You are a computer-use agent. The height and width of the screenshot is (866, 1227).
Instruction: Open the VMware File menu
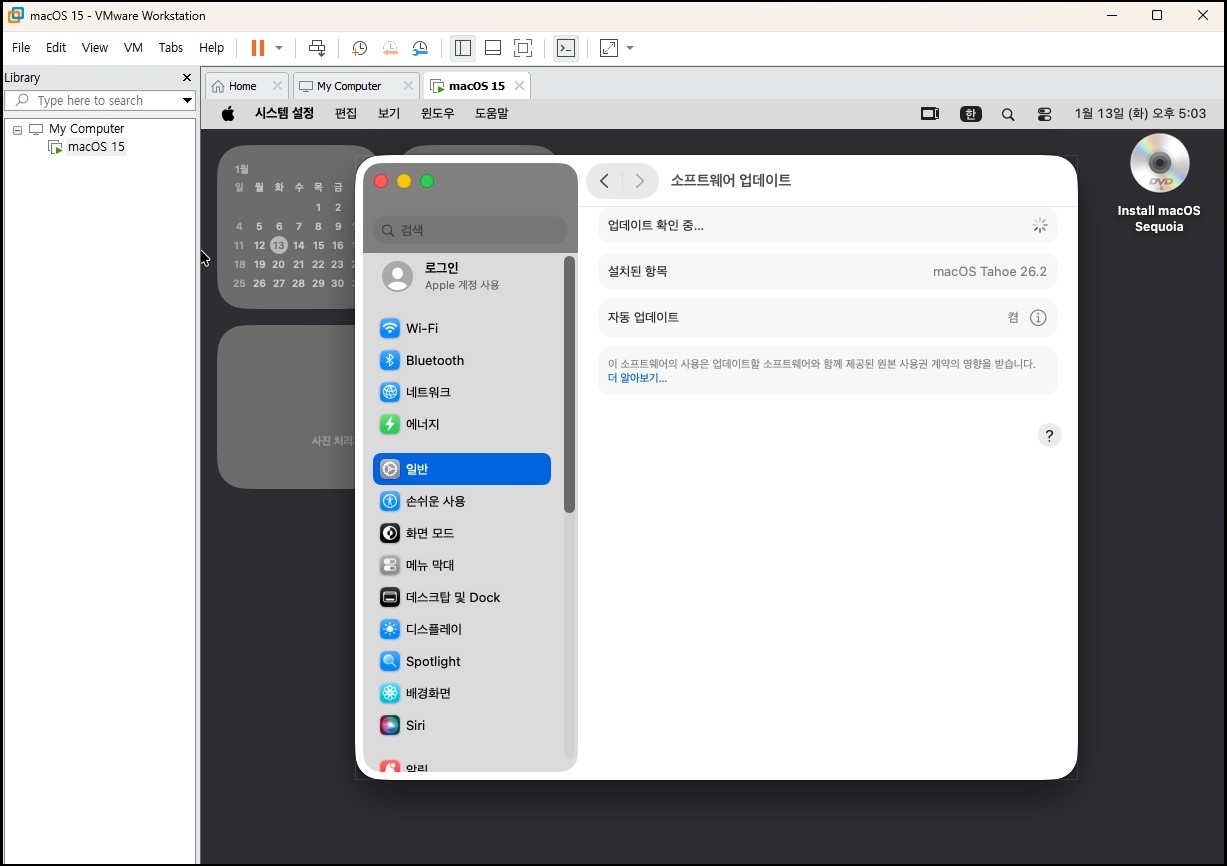tap(21, 48)
